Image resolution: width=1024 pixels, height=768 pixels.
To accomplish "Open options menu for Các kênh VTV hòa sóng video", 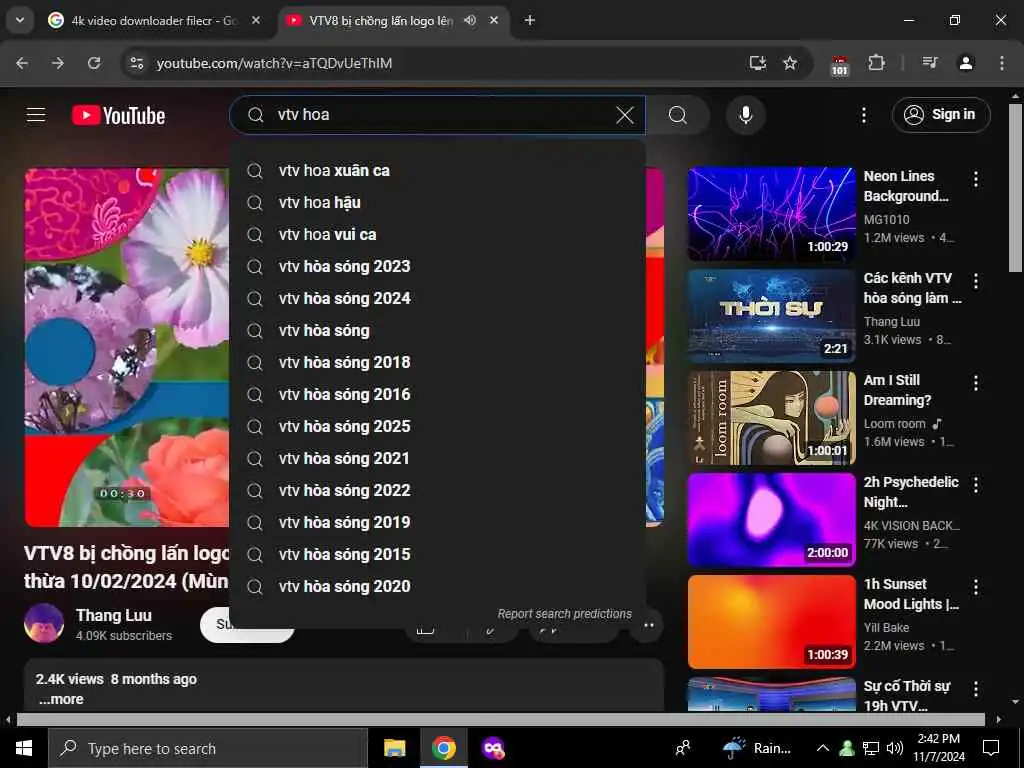I will [x=976, y=281].
